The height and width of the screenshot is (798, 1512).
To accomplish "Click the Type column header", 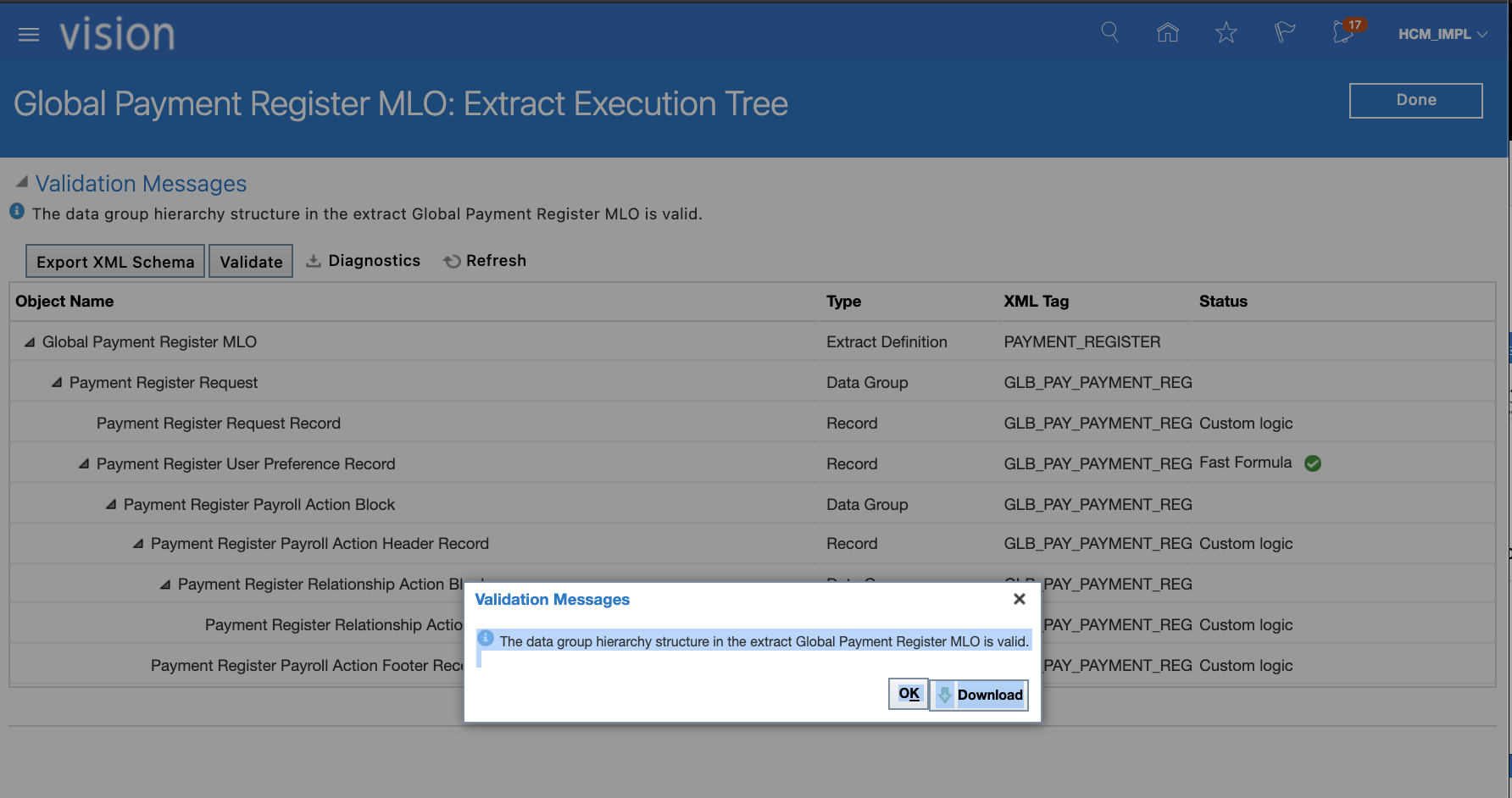I will click(843, 302).
